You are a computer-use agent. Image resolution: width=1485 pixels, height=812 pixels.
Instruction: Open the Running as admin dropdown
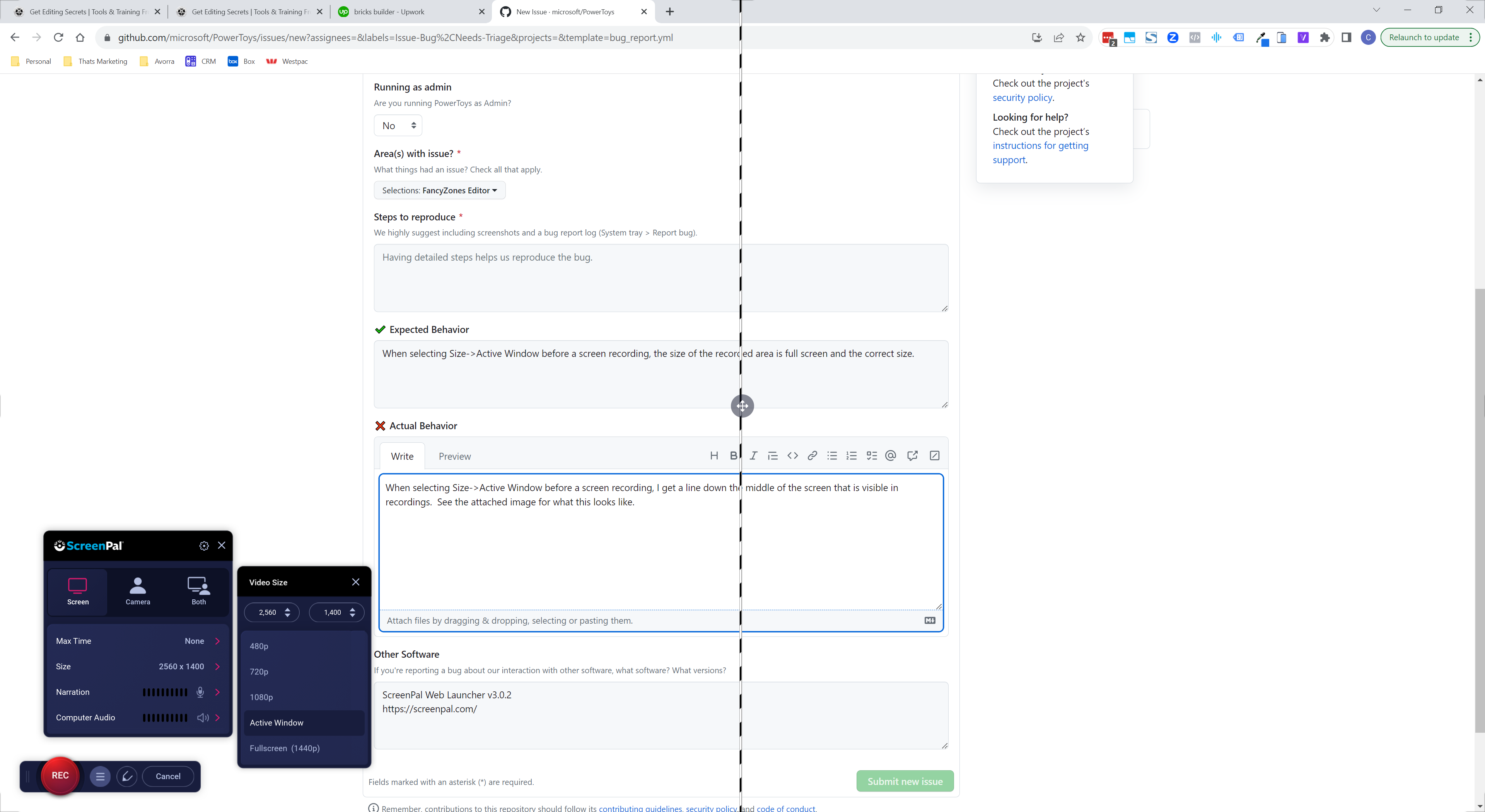click(x=398, y=125)
